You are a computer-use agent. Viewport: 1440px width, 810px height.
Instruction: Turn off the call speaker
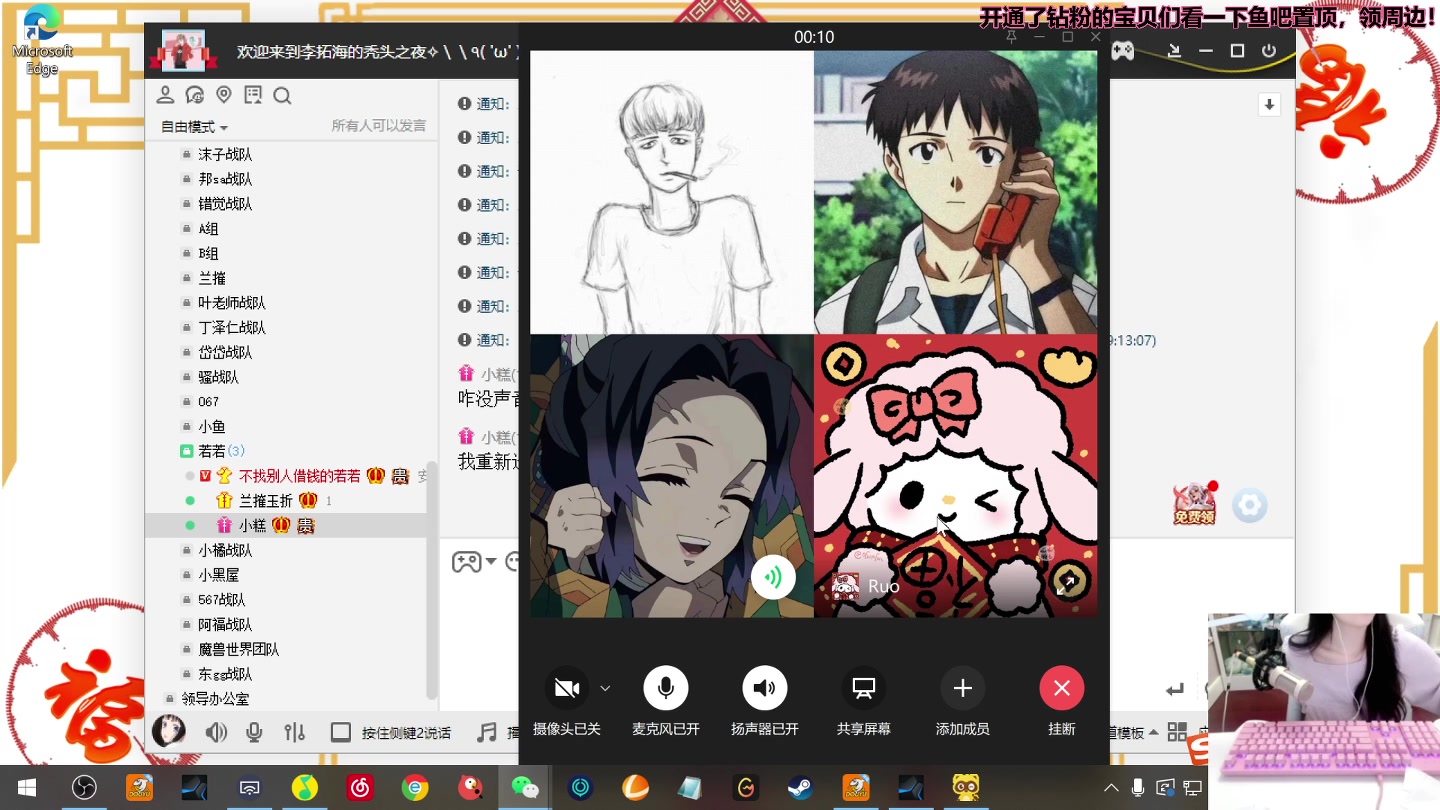765,688
